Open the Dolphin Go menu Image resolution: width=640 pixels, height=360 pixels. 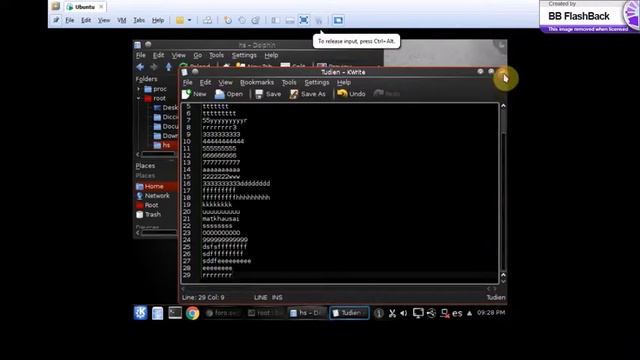pos(198,55)
